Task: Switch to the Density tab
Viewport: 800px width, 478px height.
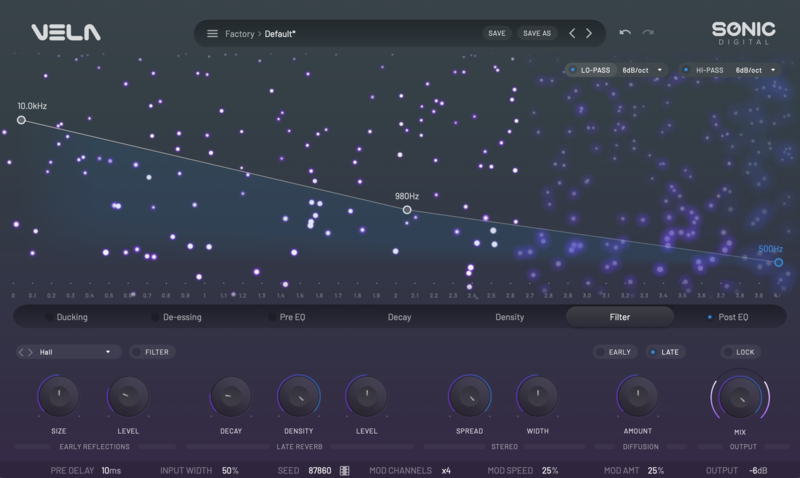Action: click(x=509, y=317)
